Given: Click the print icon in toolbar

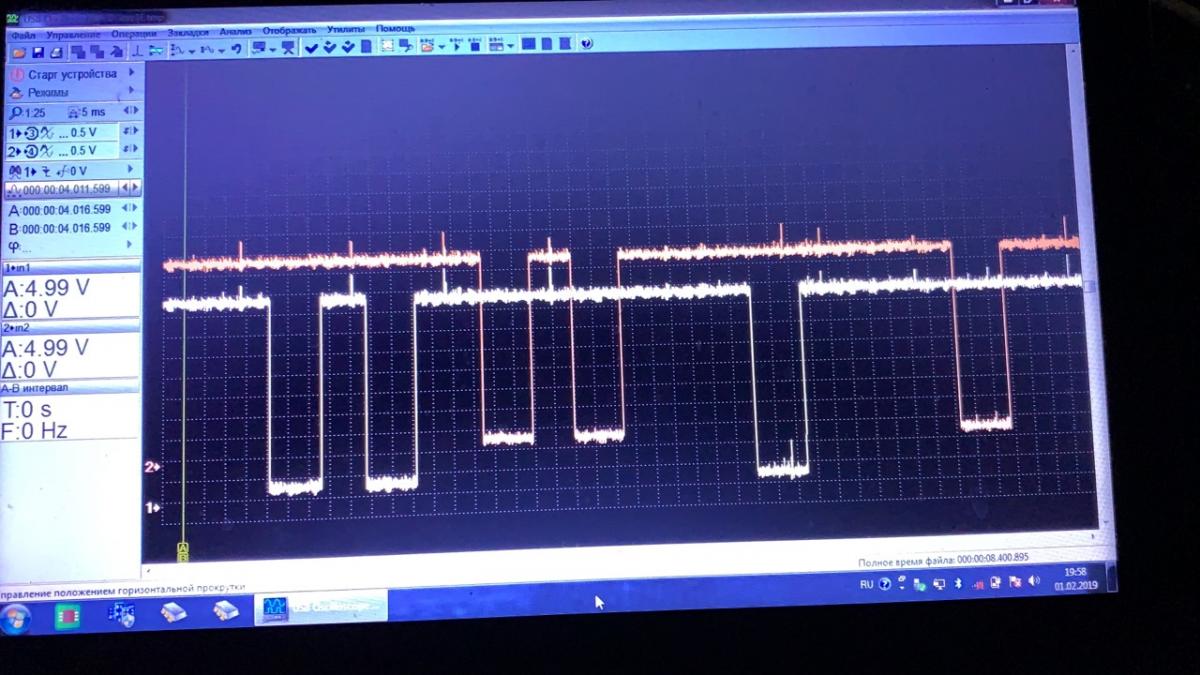Looking at the screenshot, I should (x=56, y=51).
